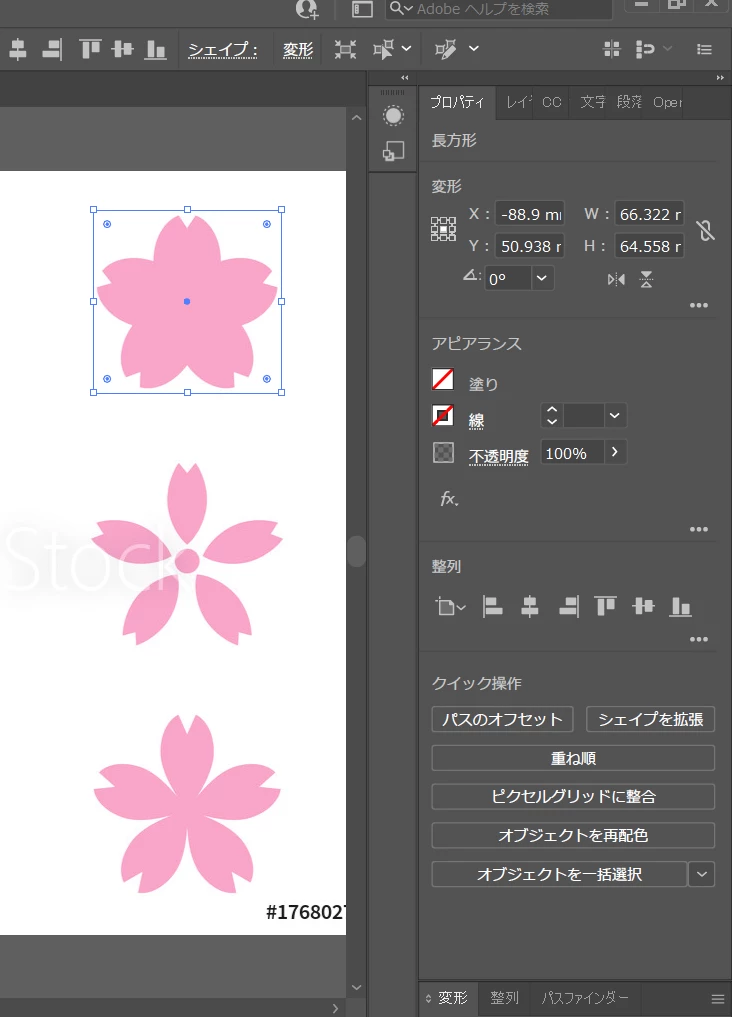Open the align-to target dropdown in 整列
This screenshot has width=732, height=1017.
pos(450,607)
